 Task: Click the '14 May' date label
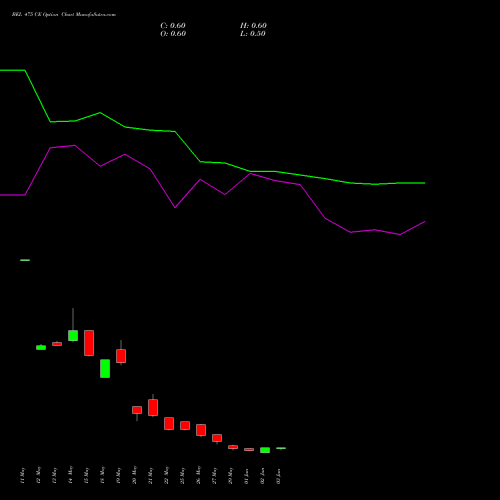pos(70,475)
